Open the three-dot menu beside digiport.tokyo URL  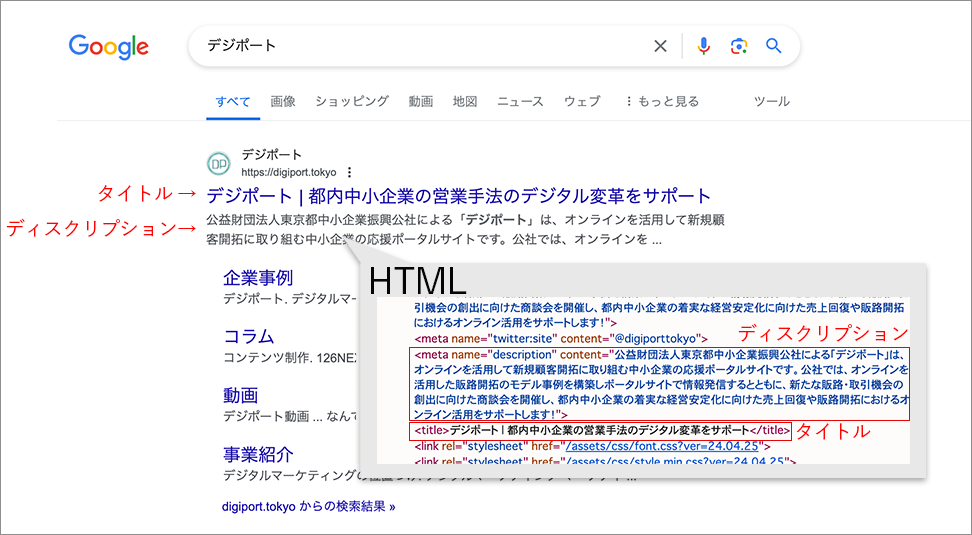click(350, 172)
